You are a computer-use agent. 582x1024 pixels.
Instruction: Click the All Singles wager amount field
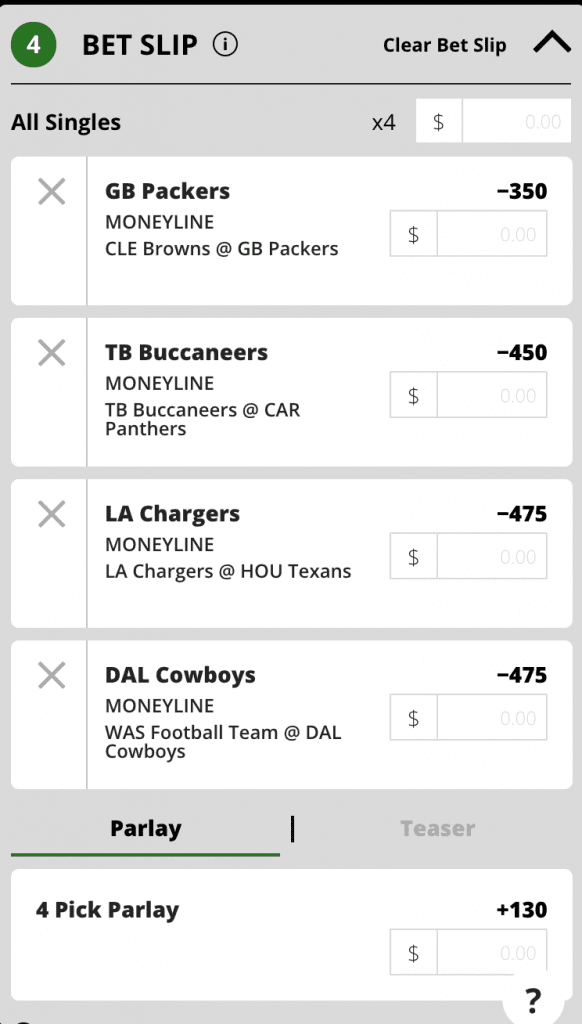point(493,121)
